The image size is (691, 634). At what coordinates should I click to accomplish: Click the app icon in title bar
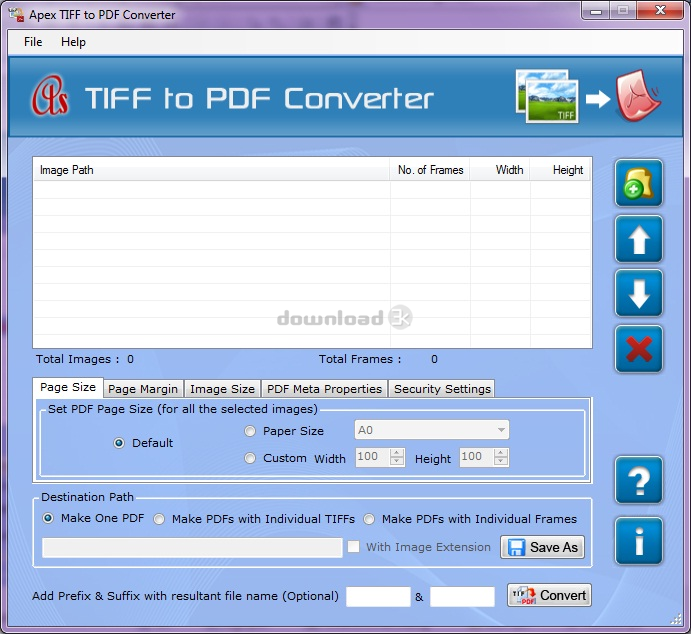pyautogui.click(x=16, y=15)
